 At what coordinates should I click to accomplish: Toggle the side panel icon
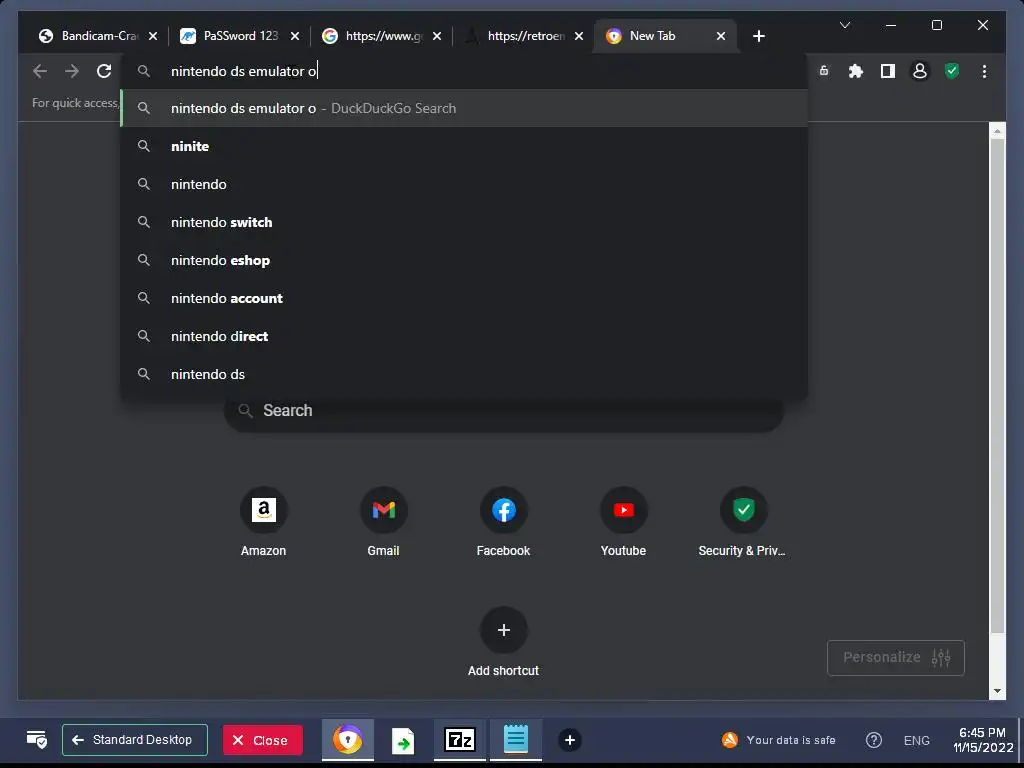888,71
